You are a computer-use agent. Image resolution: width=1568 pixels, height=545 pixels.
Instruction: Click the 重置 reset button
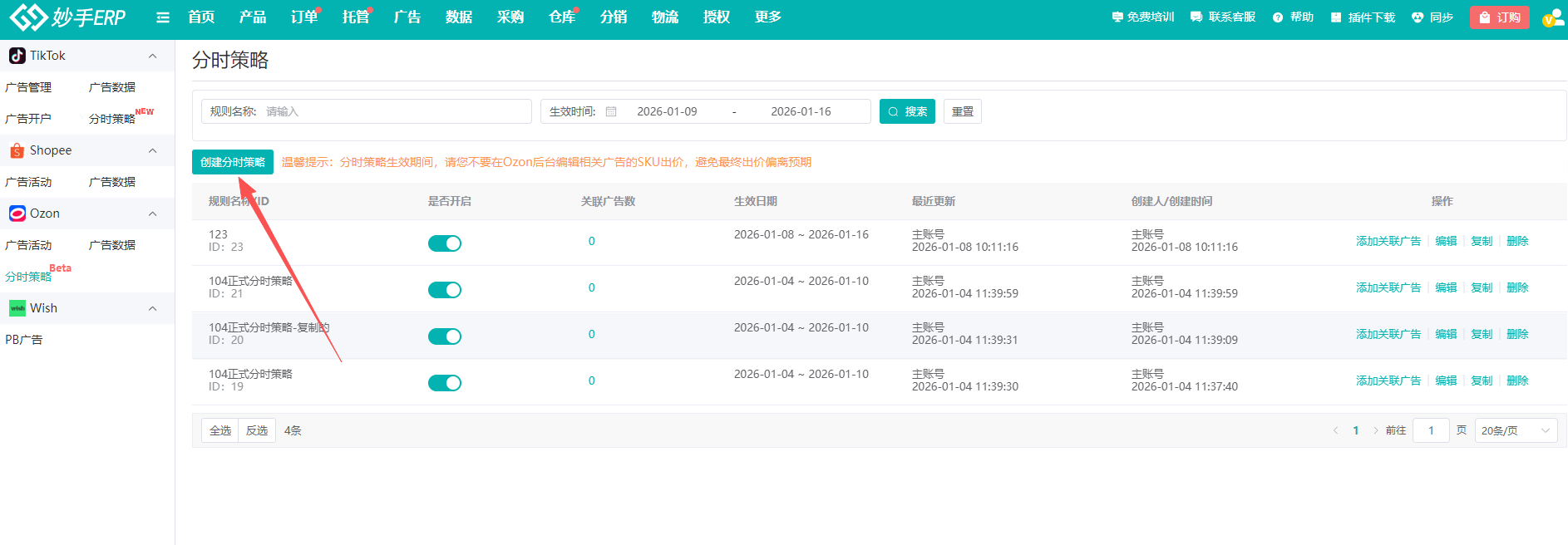point(962,111)
